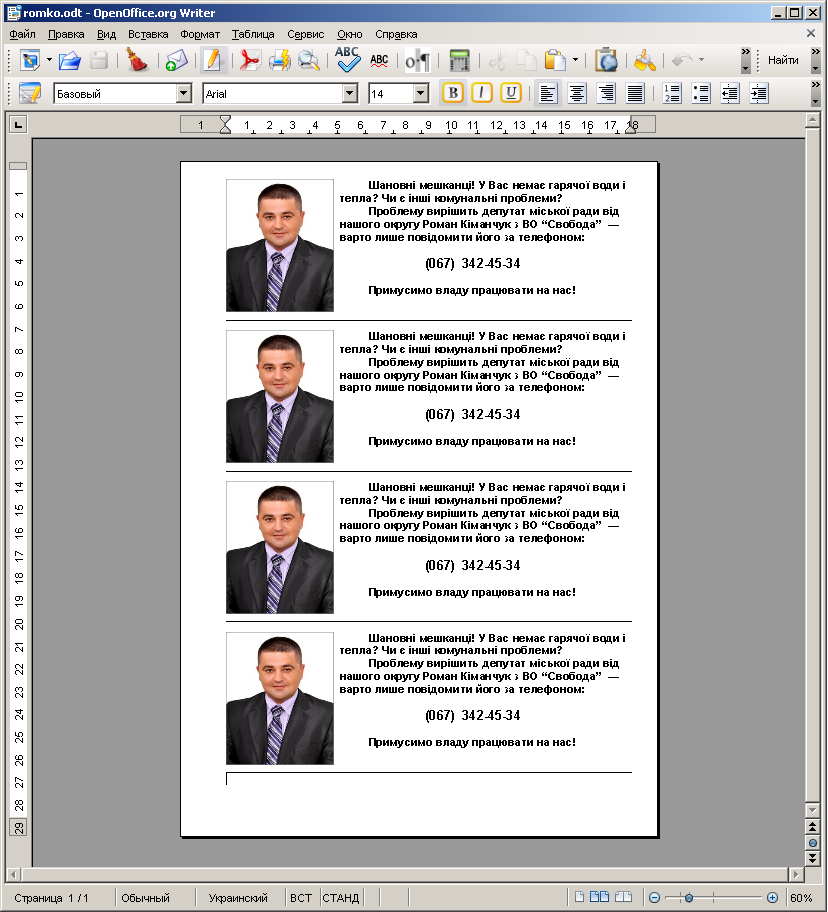
Task: Click the Open file folder icon
Action: (69, 61)
